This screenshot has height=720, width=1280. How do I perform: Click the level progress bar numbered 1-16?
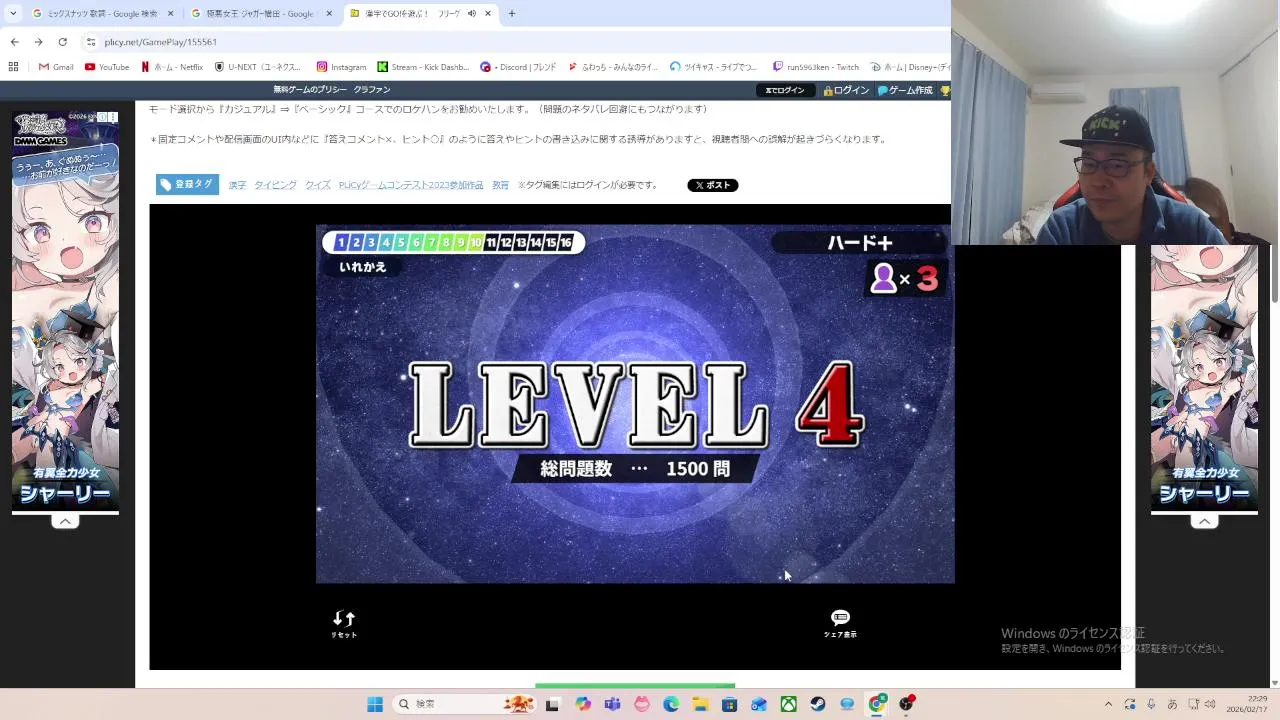tap(453, 242)
